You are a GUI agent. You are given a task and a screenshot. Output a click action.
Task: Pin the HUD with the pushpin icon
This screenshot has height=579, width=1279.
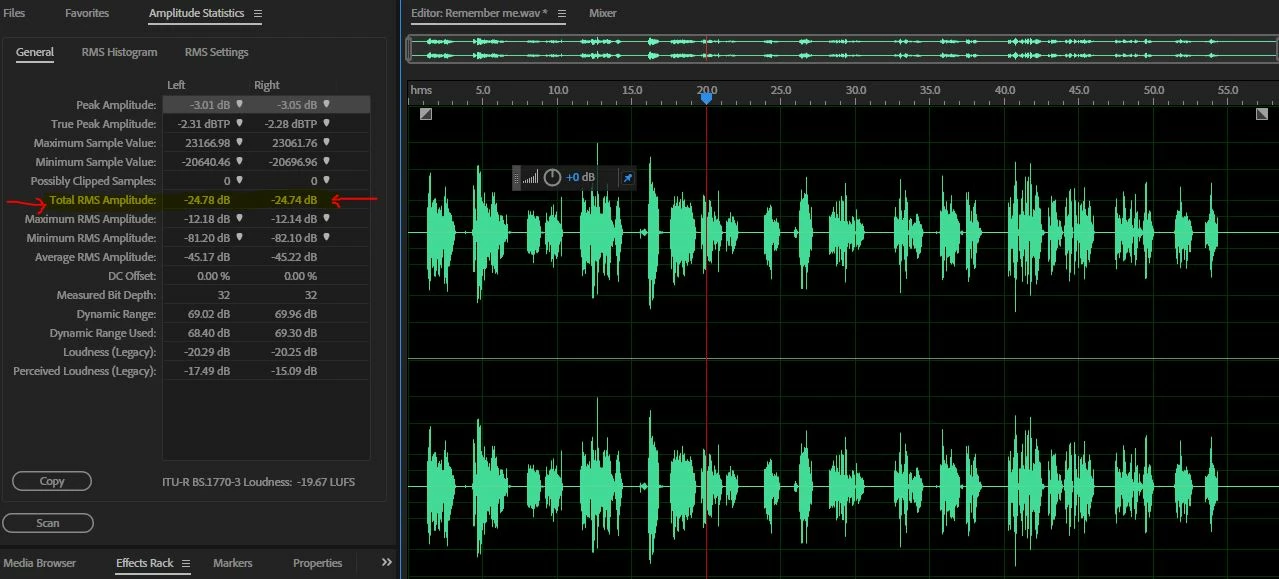click(628, 178)
